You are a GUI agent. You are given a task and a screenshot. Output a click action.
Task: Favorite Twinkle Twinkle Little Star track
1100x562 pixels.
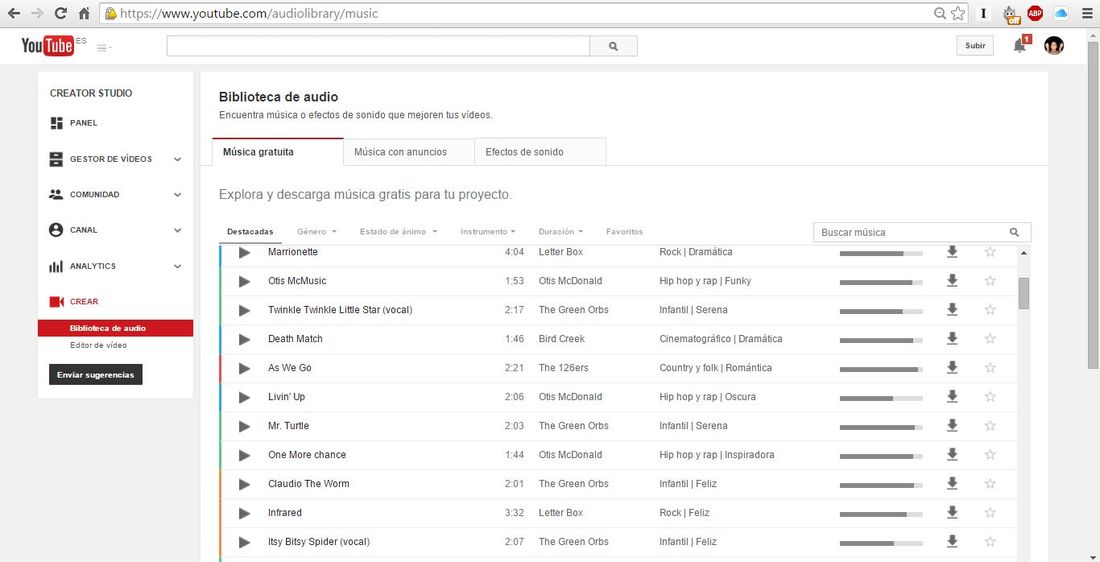(990, 309)
